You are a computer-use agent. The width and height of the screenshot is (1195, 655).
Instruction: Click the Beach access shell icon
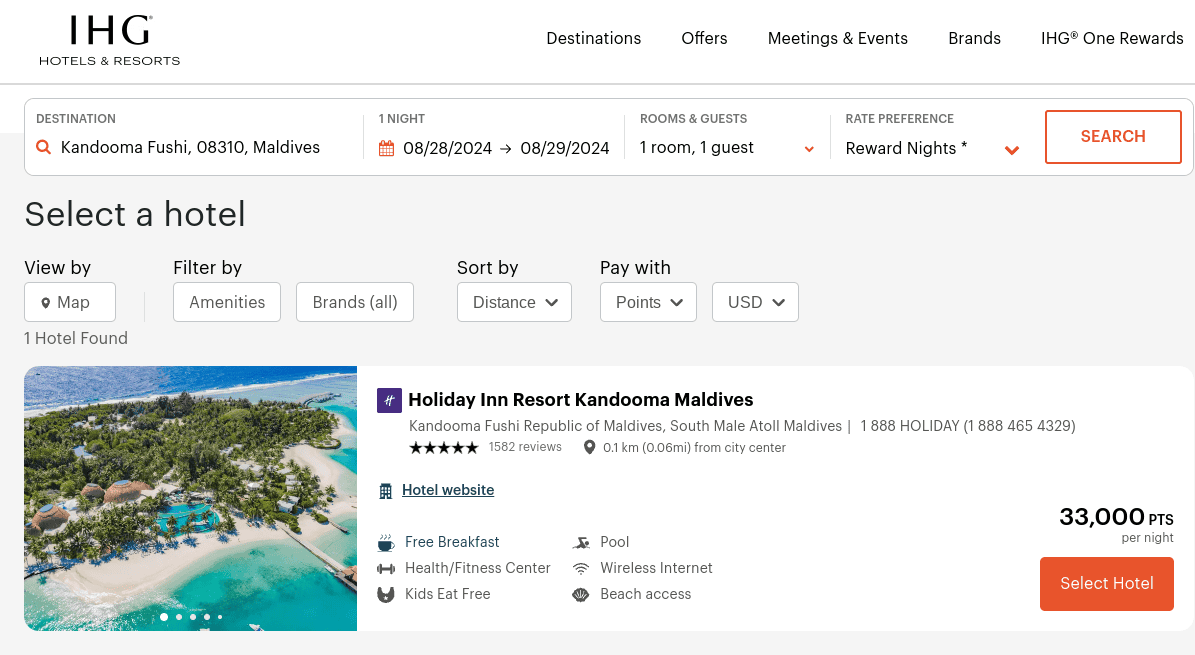click(x=581, y=595)
